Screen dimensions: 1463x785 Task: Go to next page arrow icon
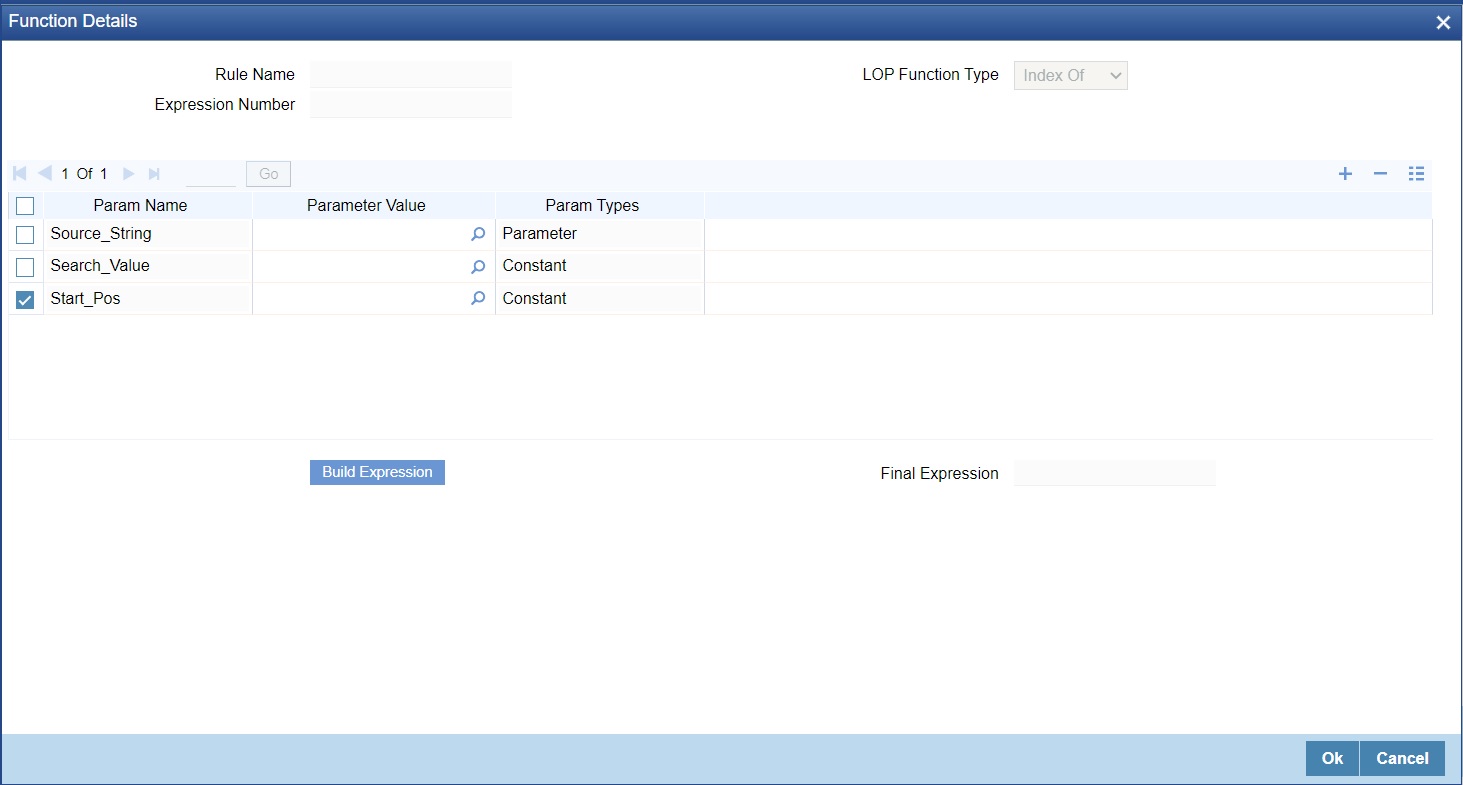click(x=129, y=174)
